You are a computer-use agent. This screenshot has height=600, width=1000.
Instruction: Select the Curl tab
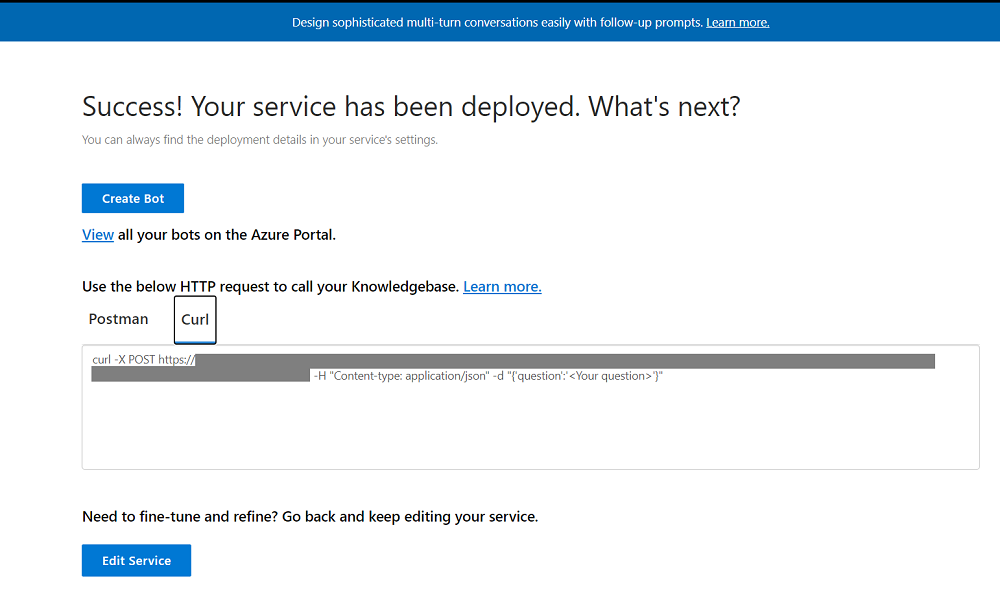pos(195,320)
